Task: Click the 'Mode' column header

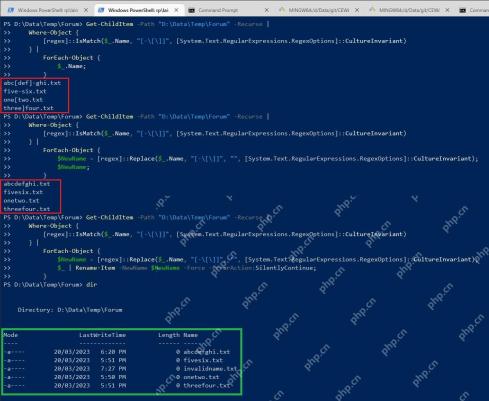Action: click(11, 335)
